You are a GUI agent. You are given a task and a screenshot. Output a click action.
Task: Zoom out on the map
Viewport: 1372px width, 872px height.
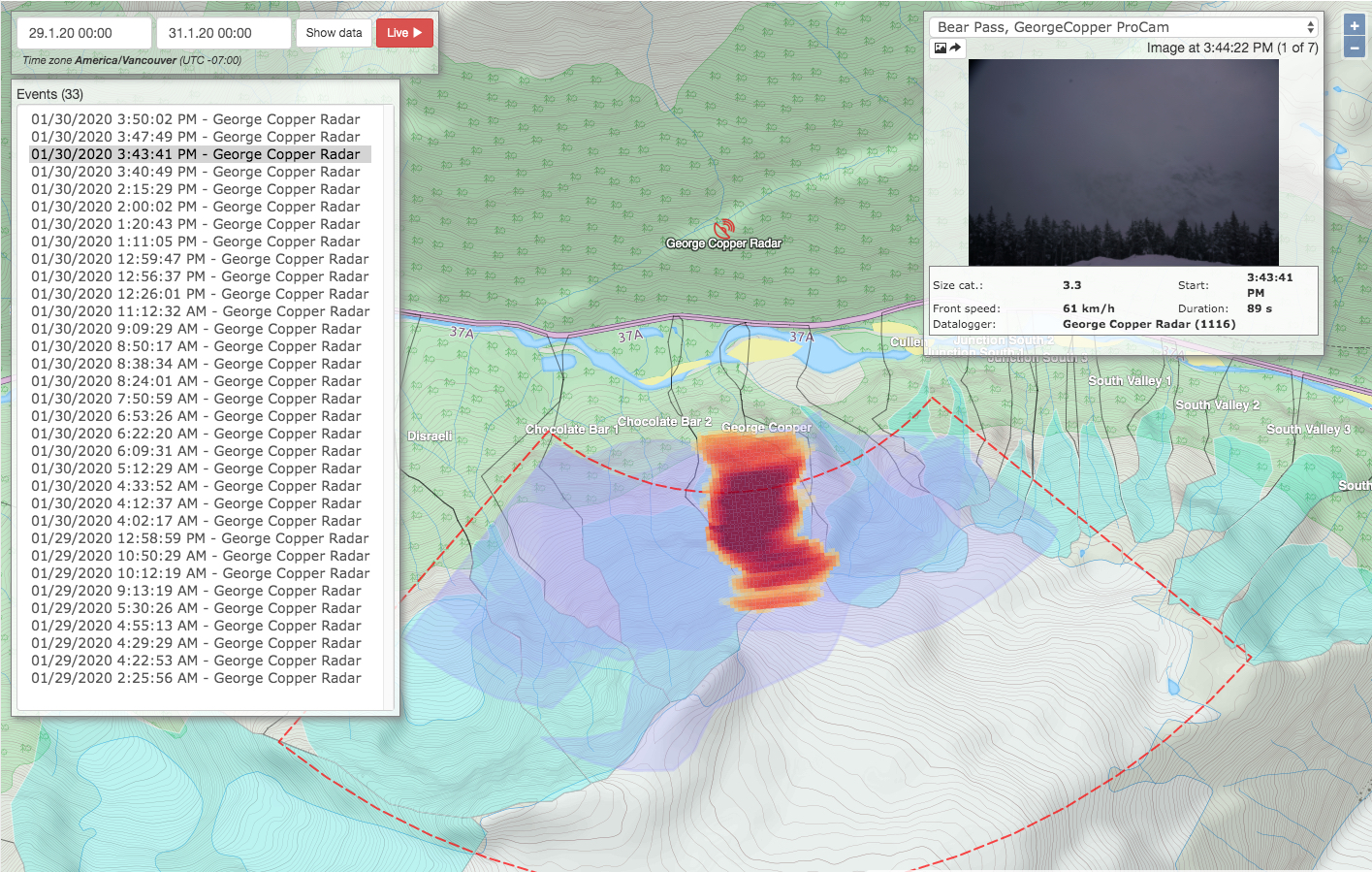coord(1355,48)
